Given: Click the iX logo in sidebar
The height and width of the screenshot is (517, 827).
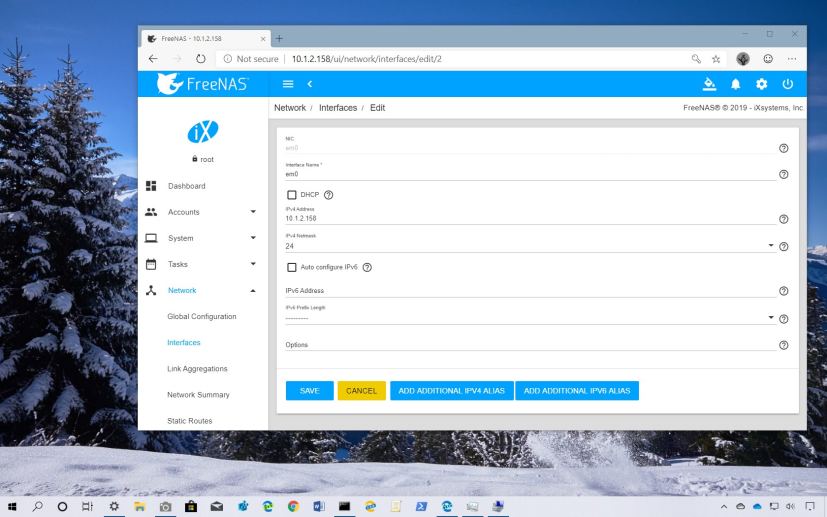Looking at the screenshot, I should point(203,131).
